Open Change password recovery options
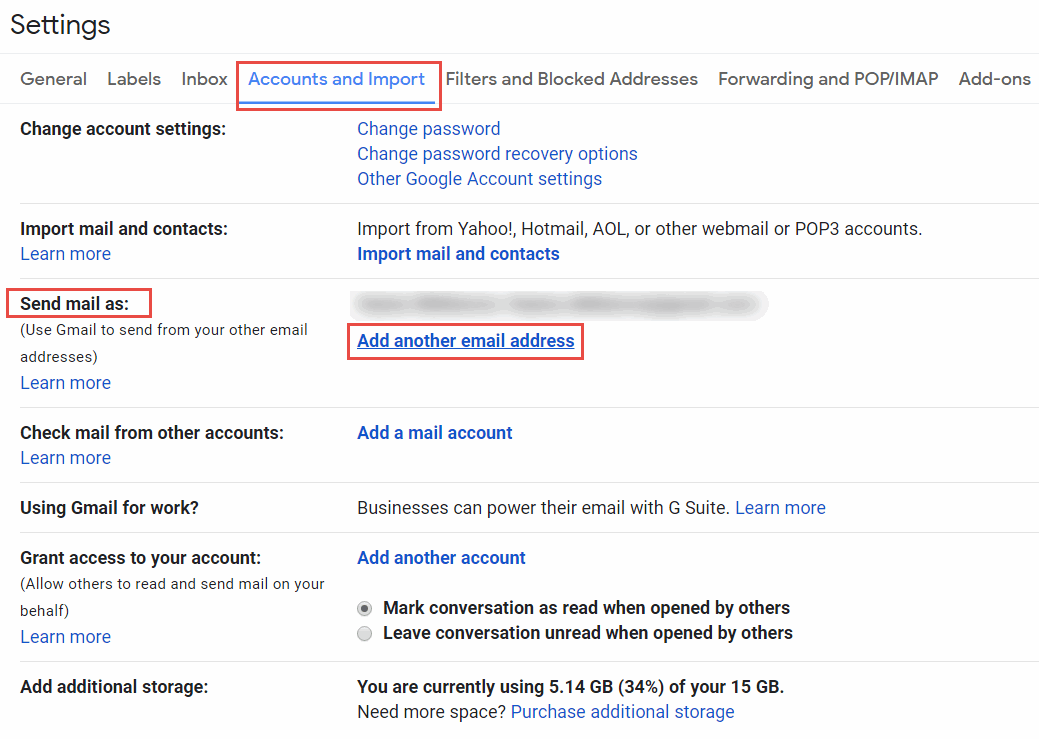Image resolution: width=1039 pixels, height=739 pixels. [x=497, y=154]
